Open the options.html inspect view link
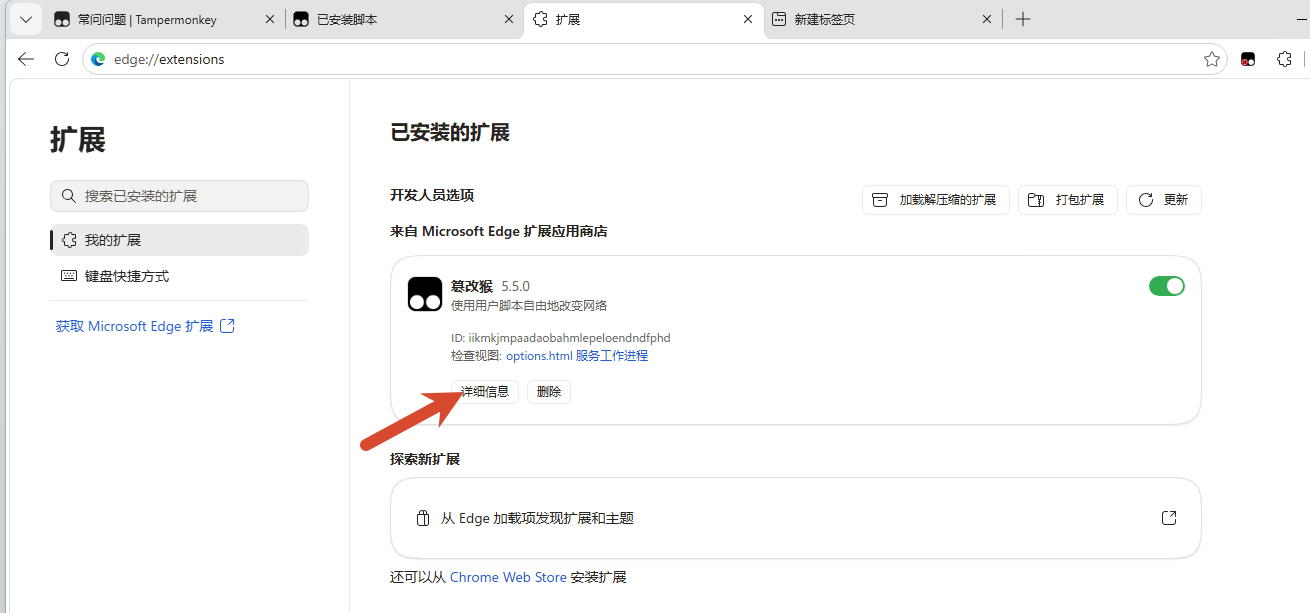The image size is (1310, 613). coord(539,356)
